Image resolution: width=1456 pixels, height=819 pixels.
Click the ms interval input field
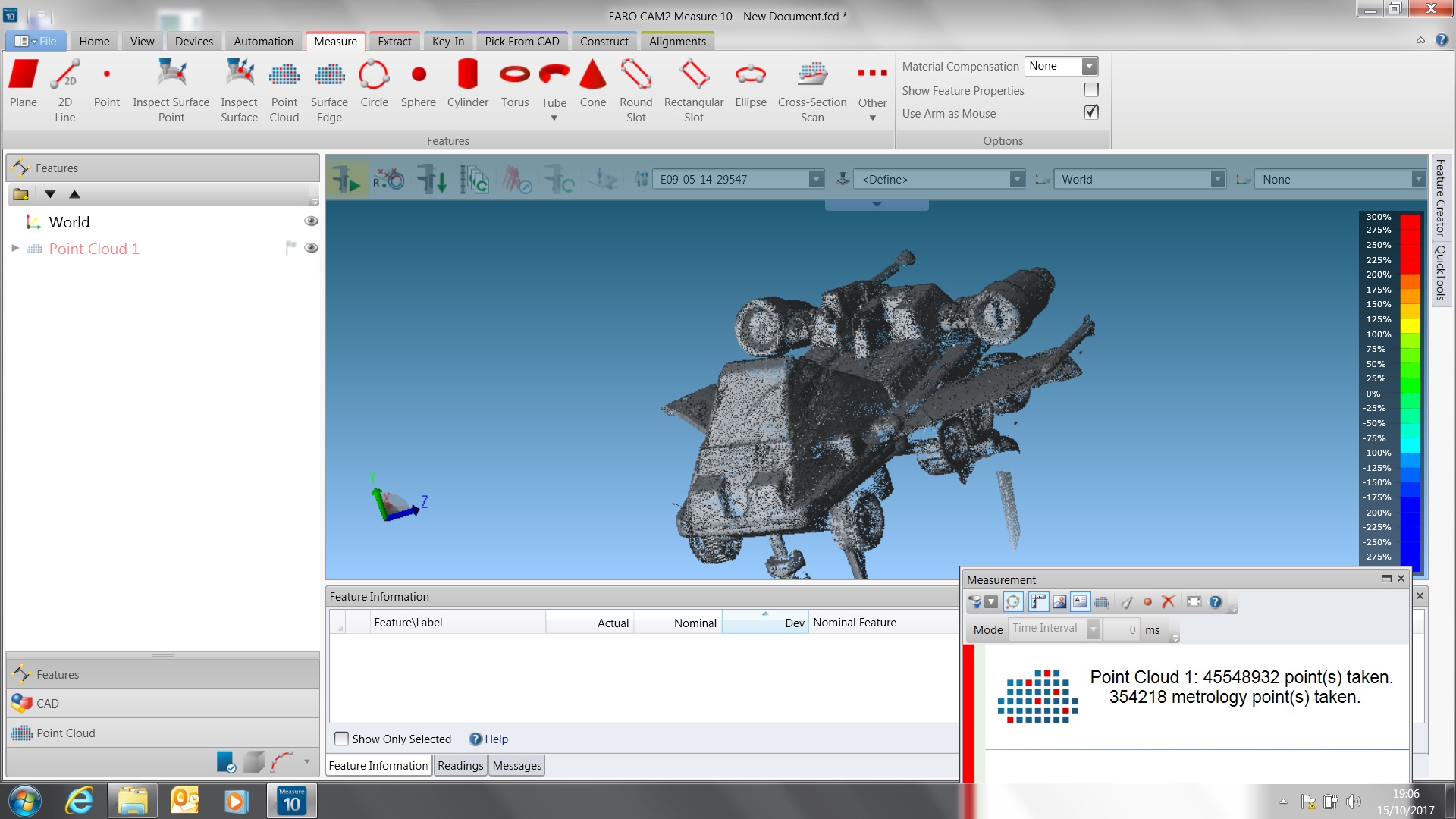point(1122,629)
